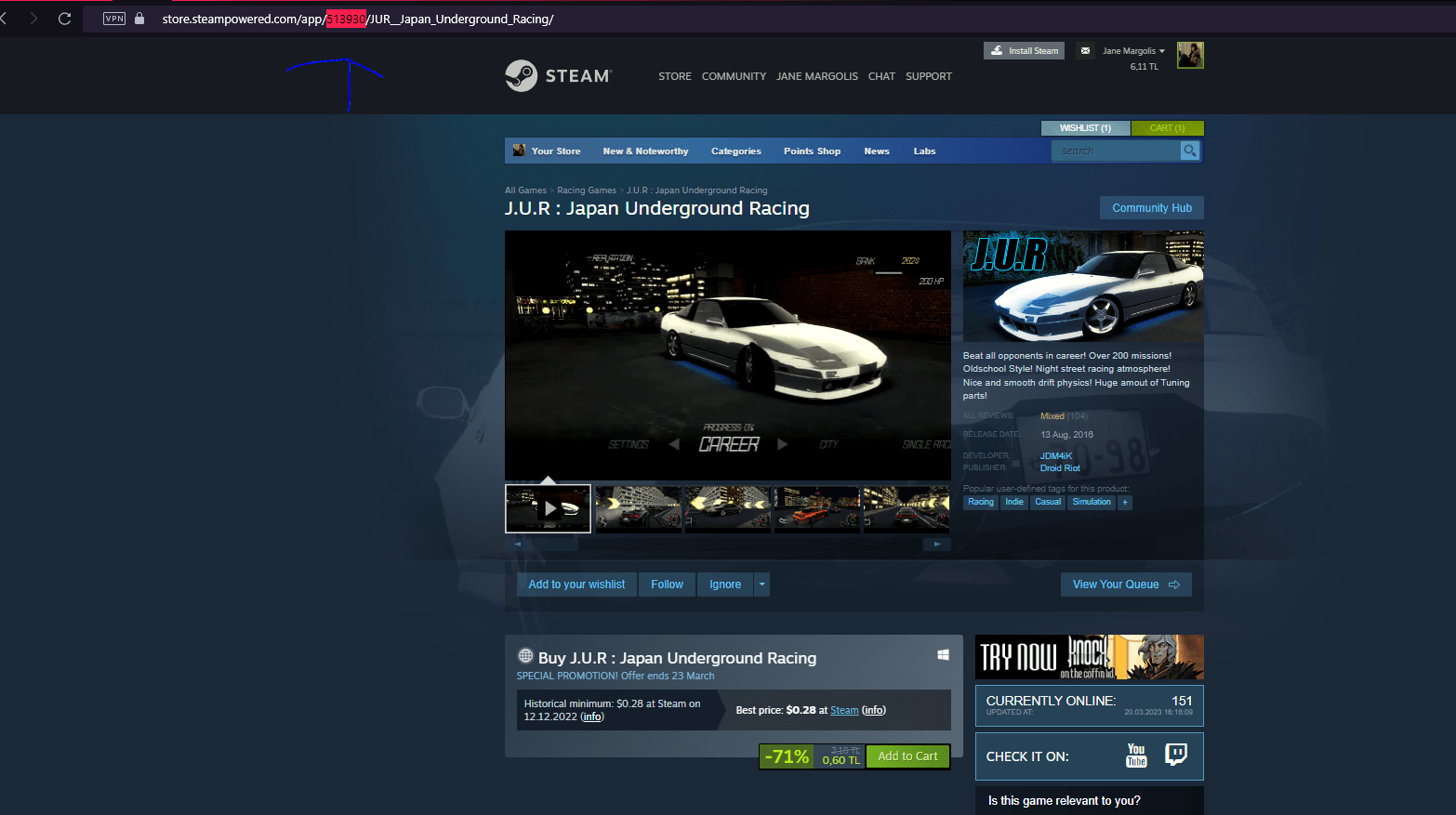Open the VPN badge in the address bar
This screenshot has height=815, width=1456.
point(114,19)
